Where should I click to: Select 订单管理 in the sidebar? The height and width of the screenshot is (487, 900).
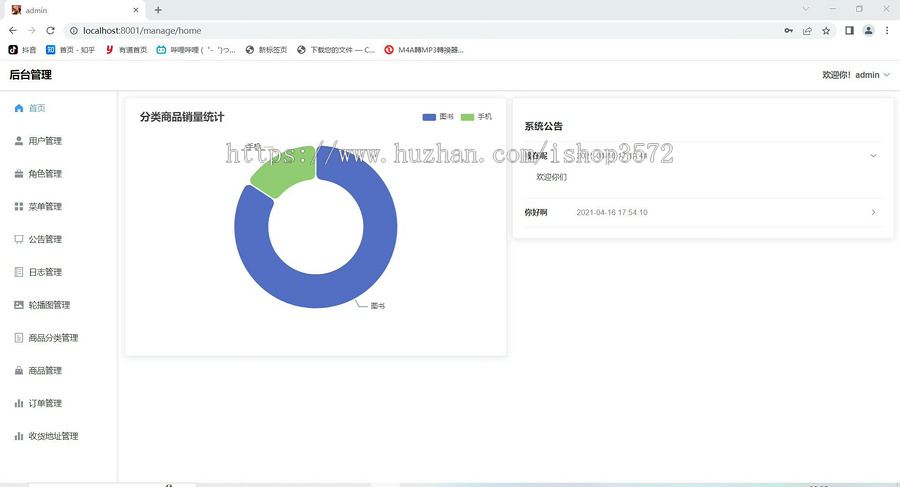pyautogui.click(x=38, y=403)
